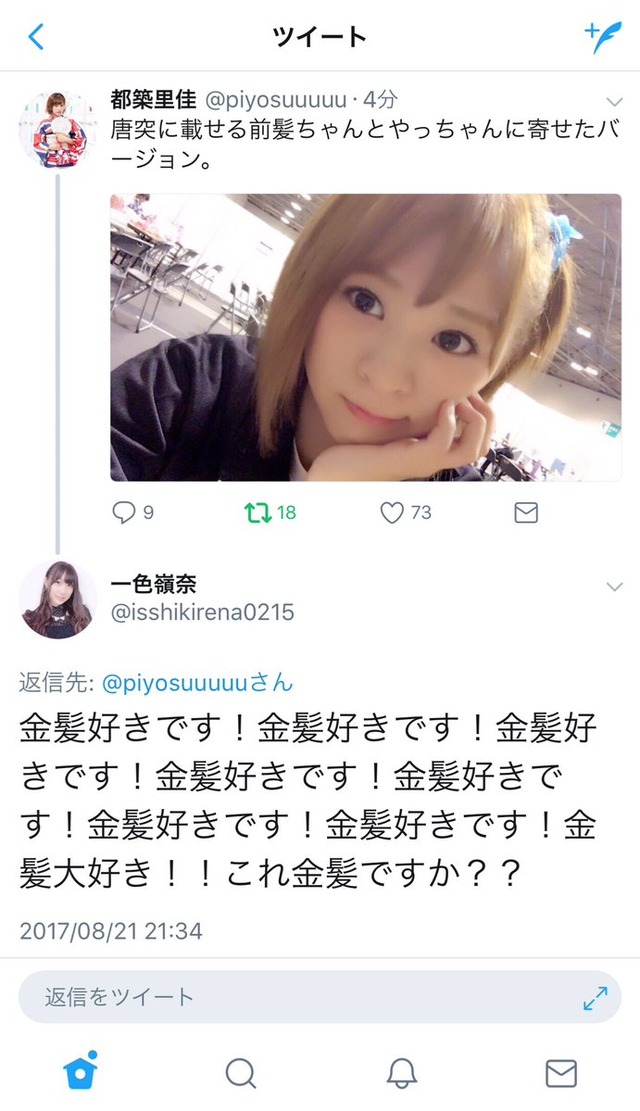
Task: Tap the reply bubble icon showing 9
Action: pyautogui.click(x=123, y=512)
